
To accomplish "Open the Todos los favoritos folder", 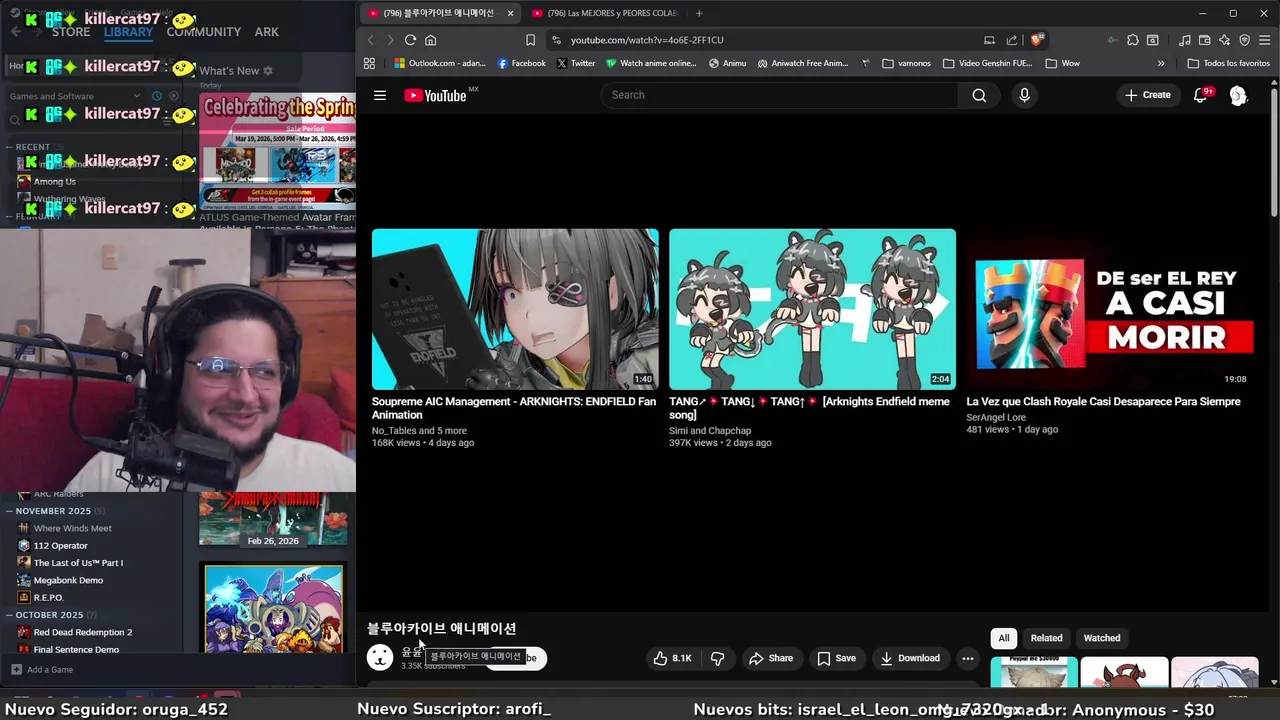I will (x=1228, y=63).
